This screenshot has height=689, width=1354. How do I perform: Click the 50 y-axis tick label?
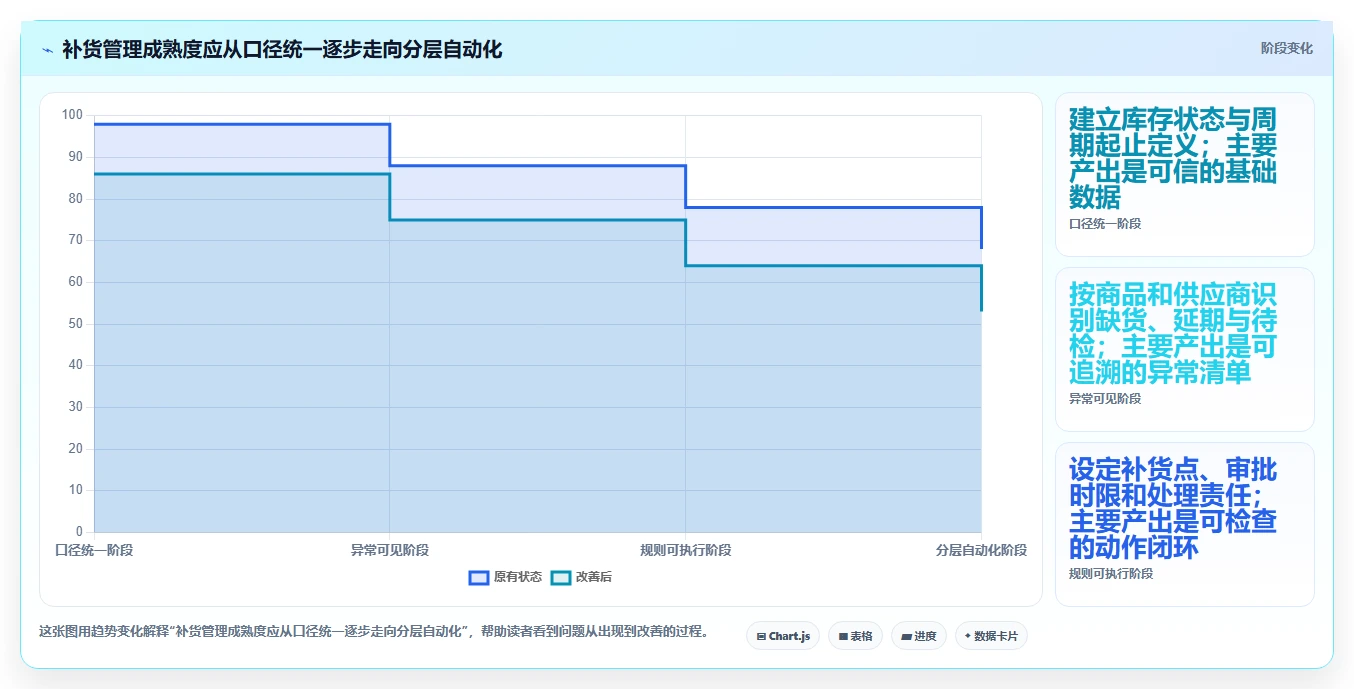coord(76,324)
